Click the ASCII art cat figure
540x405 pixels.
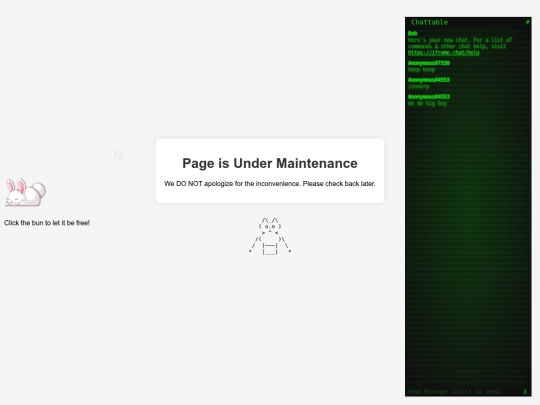(x=270, y=236)
